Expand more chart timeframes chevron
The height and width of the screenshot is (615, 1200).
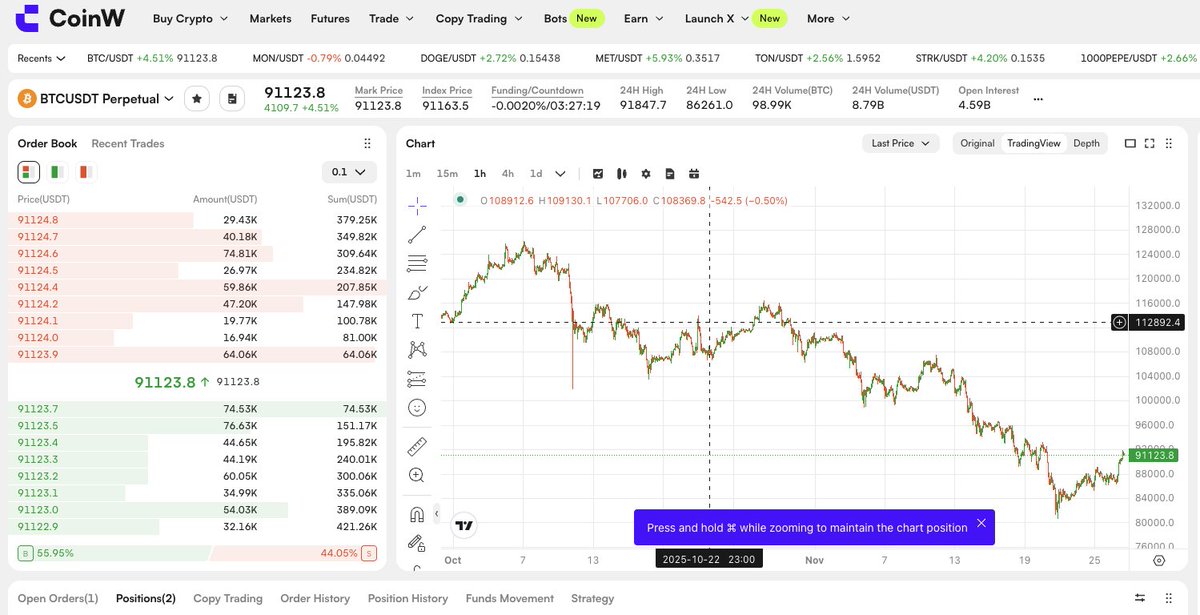[x=560, y=173]
